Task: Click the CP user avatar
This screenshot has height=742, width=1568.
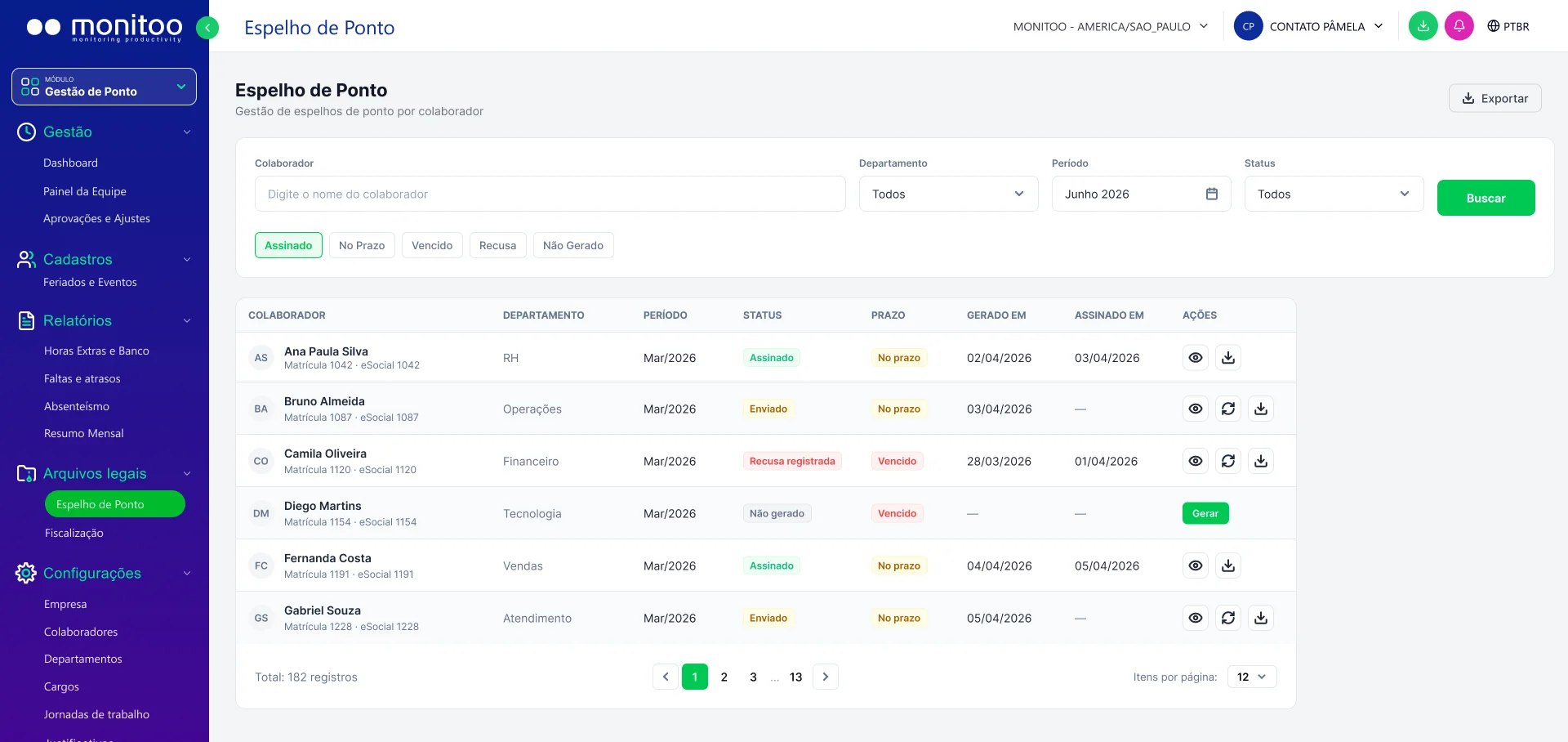Action: coord(1248,26)
